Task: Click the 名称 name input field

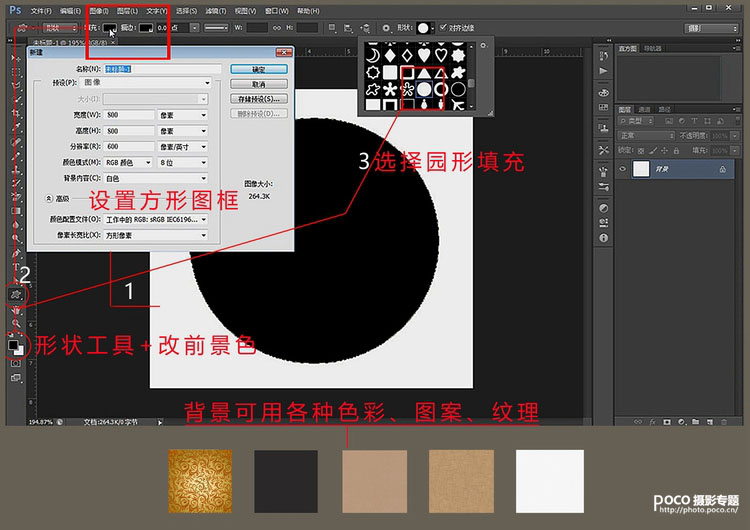Action: [x=163, y=69]
